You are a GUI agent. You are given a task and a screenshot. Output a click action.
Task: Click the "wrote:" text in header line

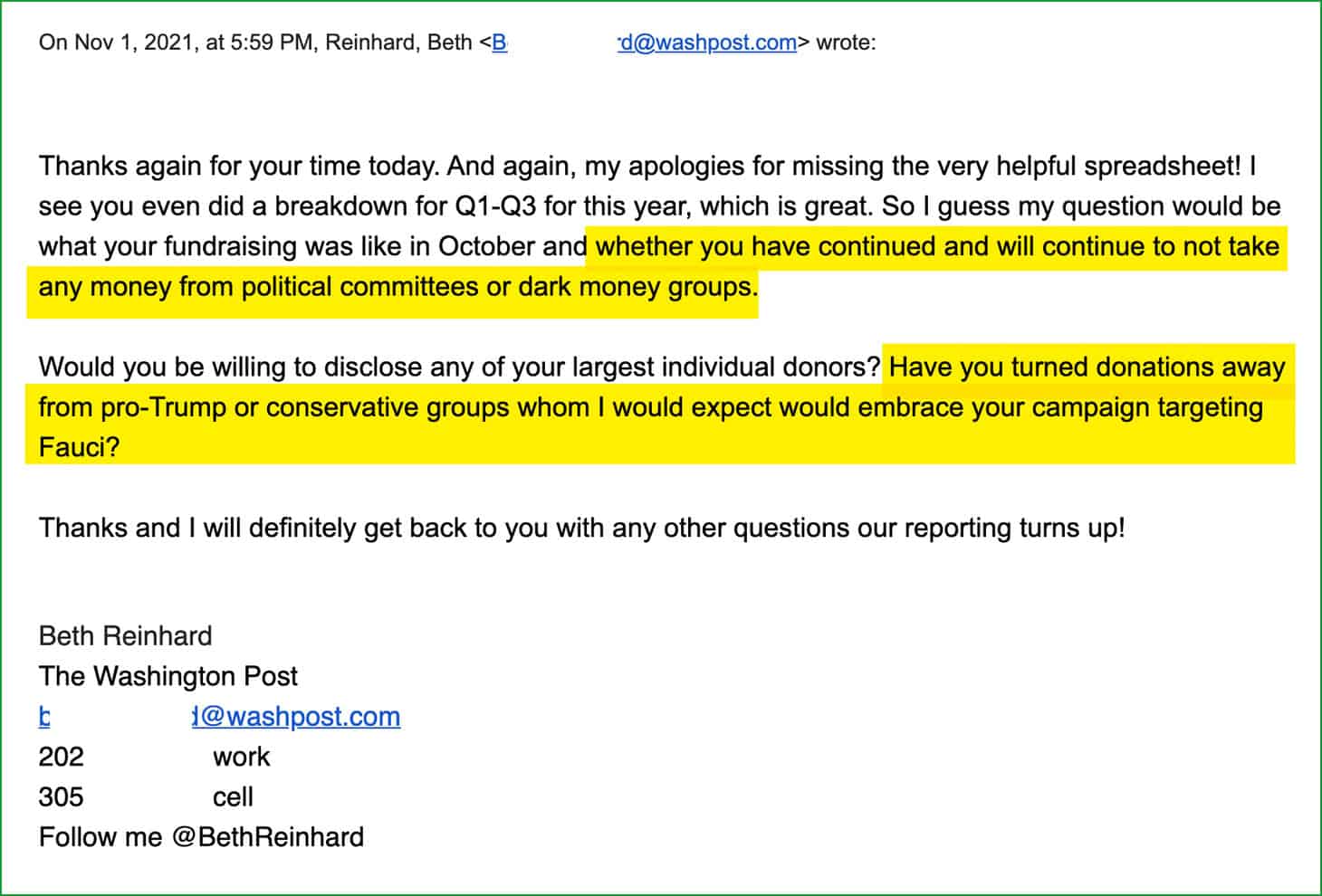tap(846, 43)
